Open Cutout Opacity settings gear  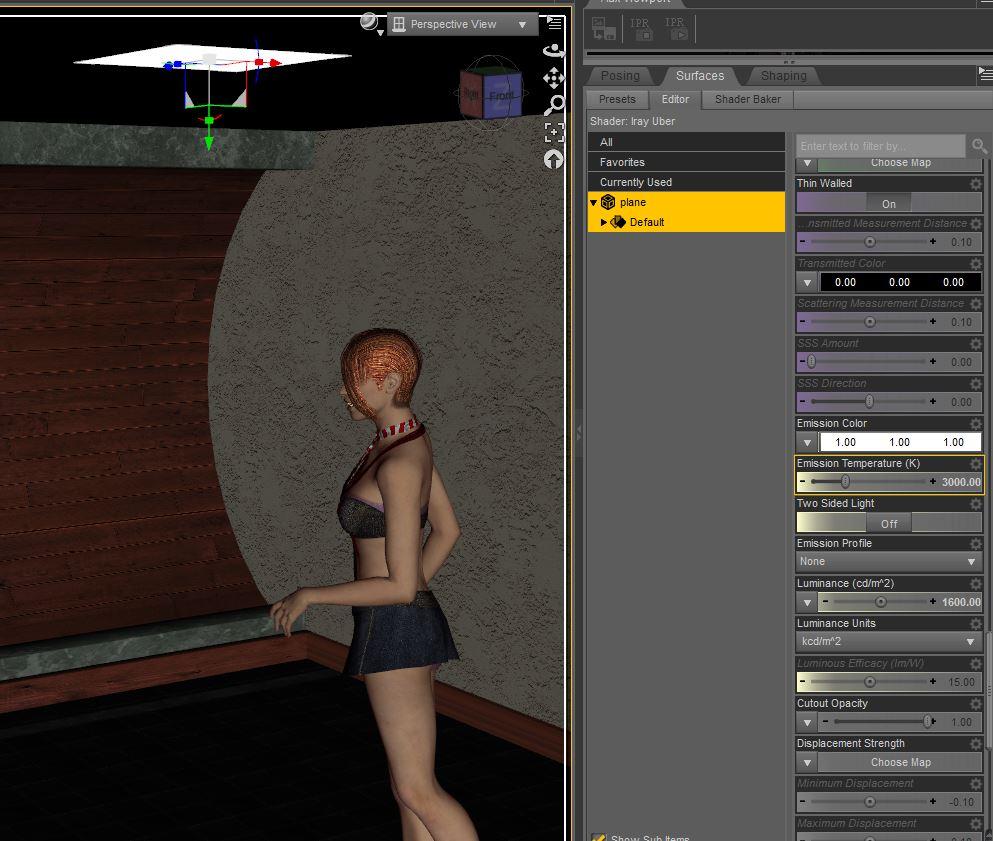point(976,704)
